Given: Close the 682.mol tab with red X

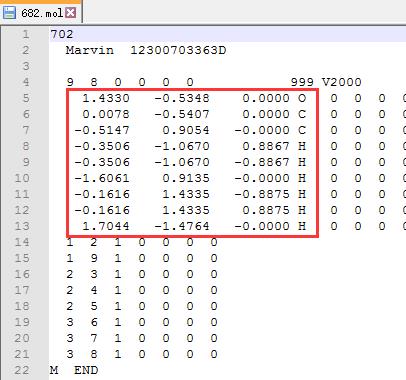Looking at the screenshot, I should click(x=70, y=13).
